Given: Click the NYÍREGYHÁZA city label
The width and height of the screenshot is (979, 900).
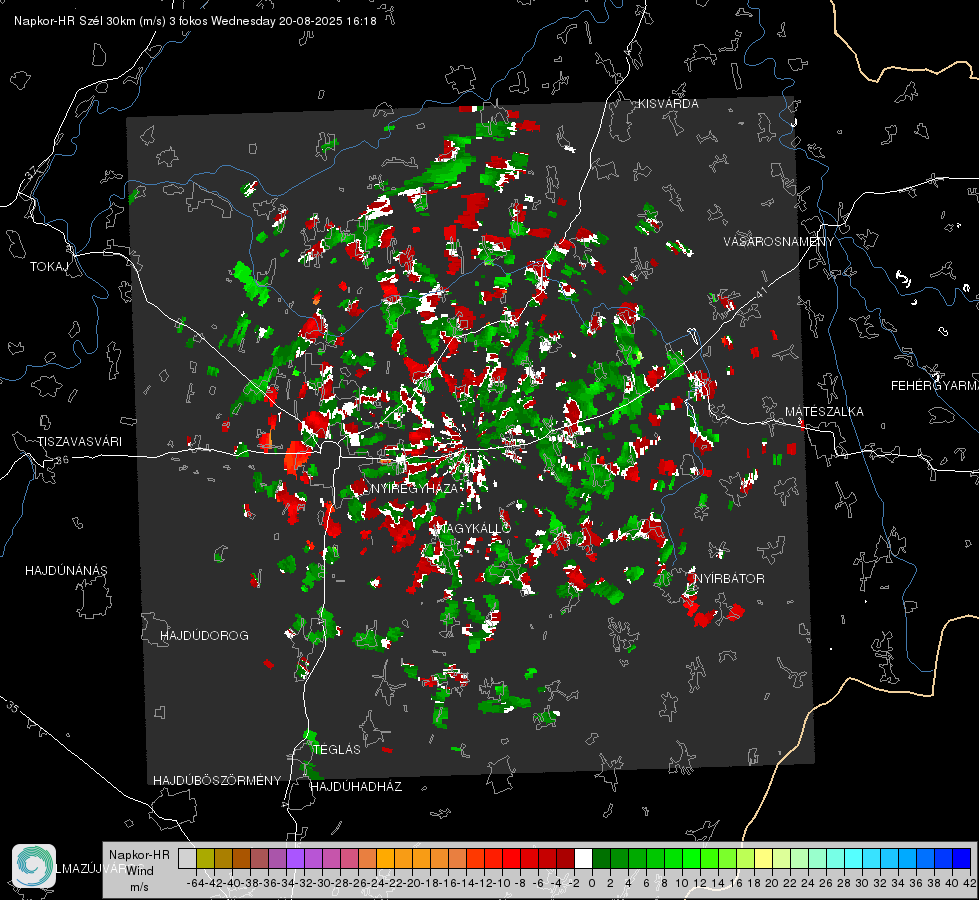Looking at the screenshot, I should coord(415,488).
